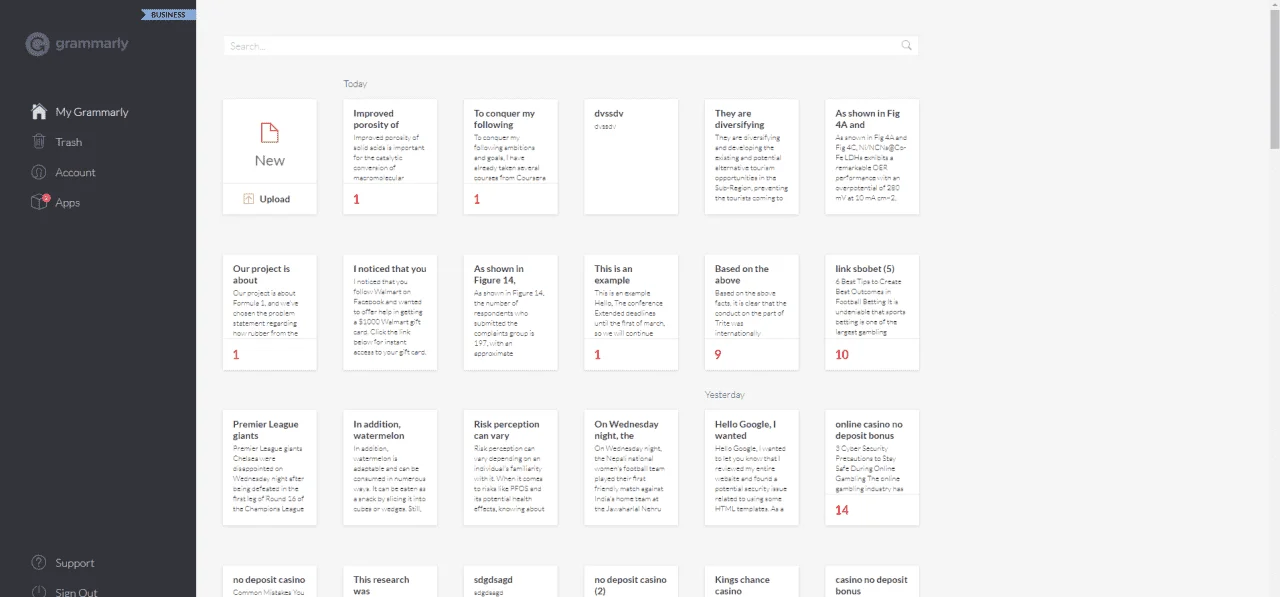Viewport: 1280px width, 597px height.
Task: Click issue count 9 on 'Based on the above'
Action: coord(718,355)
